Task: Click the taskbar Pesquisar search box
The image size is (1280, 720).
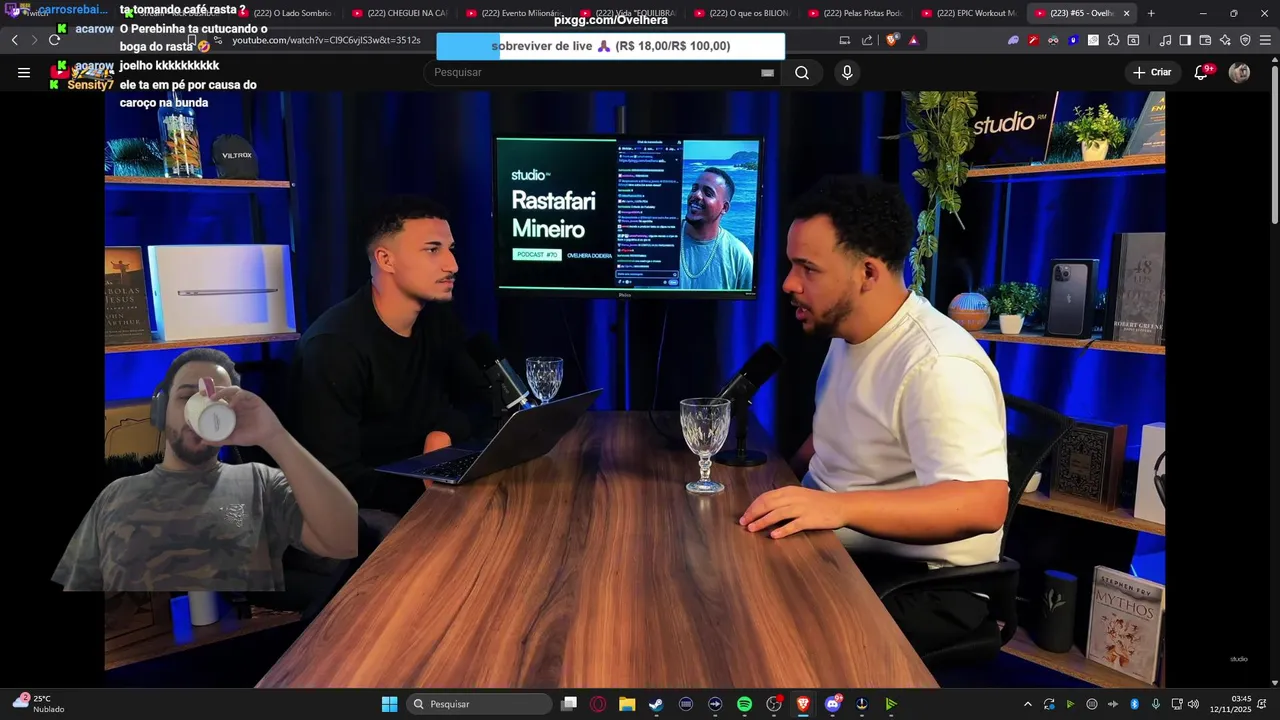Action: pyautogui.click(x=480, y=704)
